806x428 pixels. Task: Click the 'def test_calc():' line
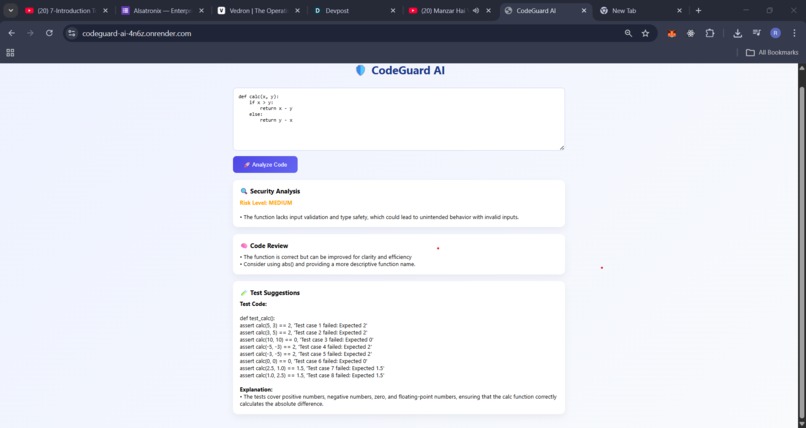tap(257, 319)
